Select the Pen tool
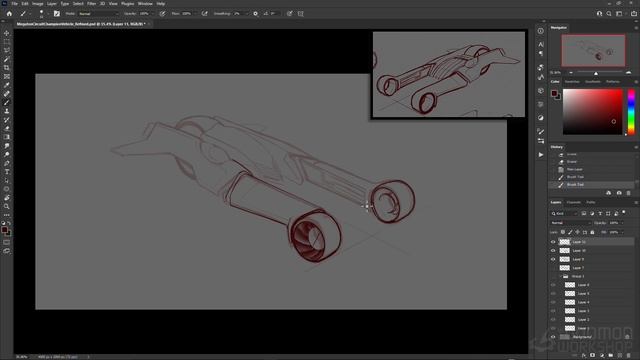 click(x=7, y=163)
